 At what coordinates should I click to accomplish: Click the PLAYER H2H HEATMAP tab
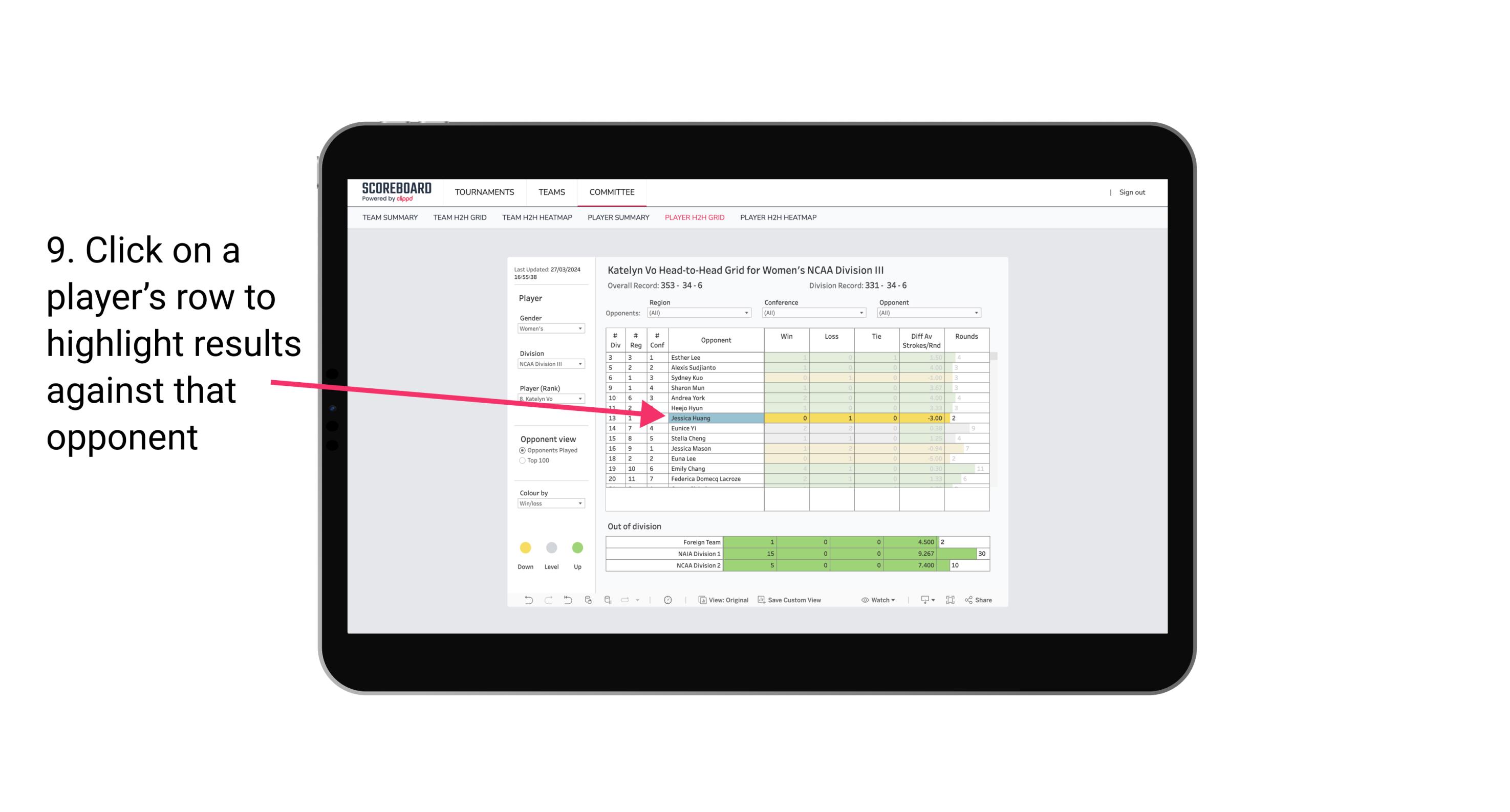(x=779, y=218)
